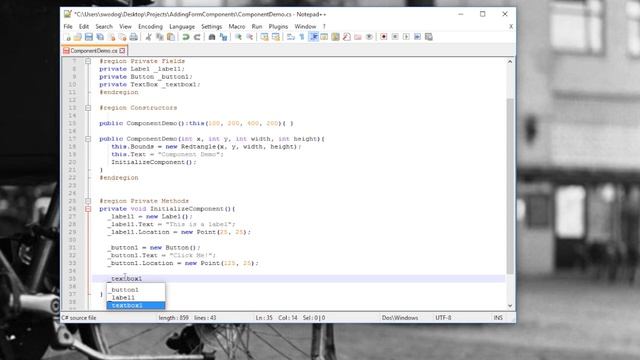Viewport: 640px width, 360px height.
Task: Click the Print toolbar icon
Action: pos(133,37)
